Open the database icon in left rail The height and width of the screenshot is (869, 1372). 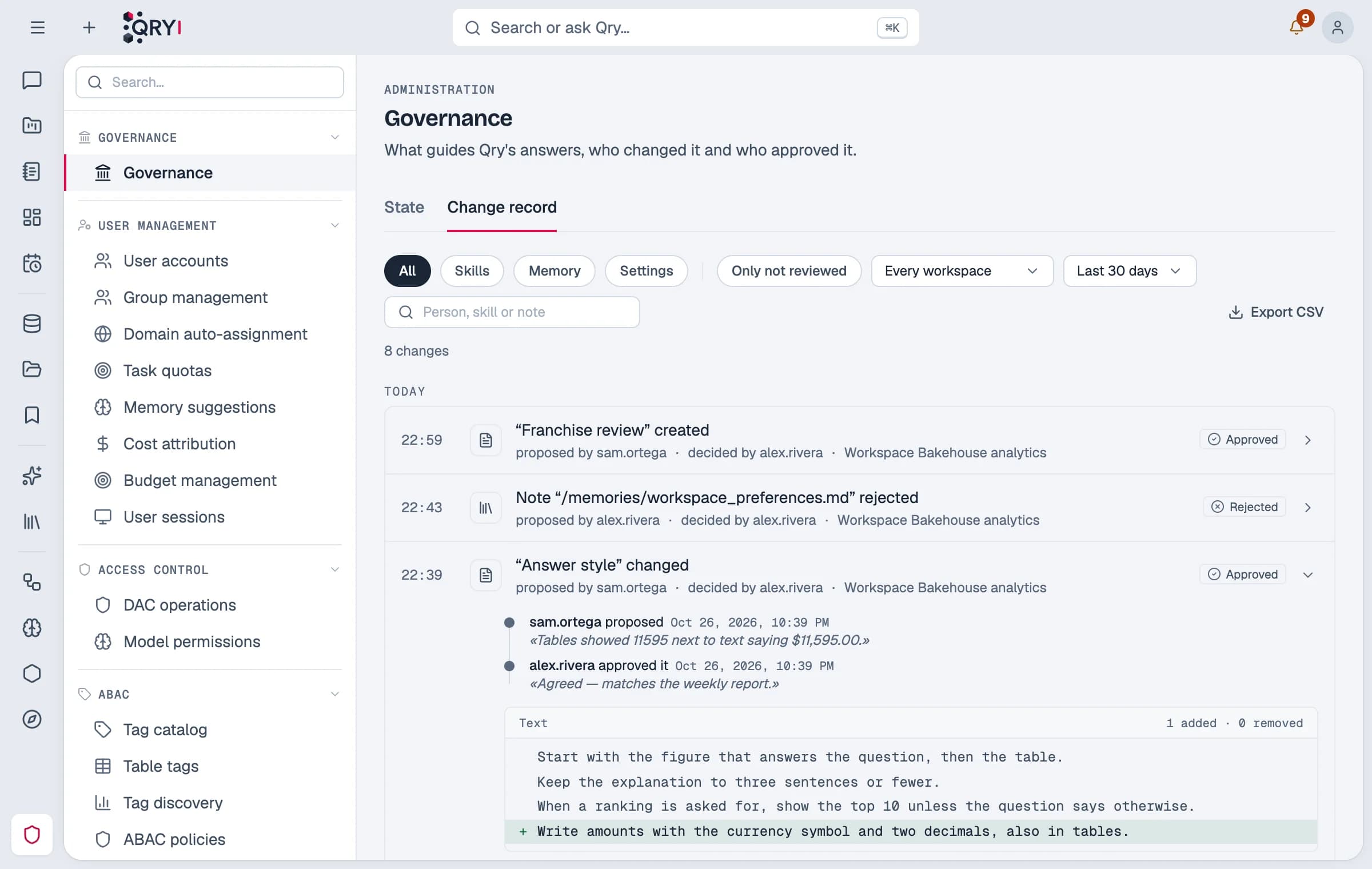pyautogui.click(x=32, y=324)
